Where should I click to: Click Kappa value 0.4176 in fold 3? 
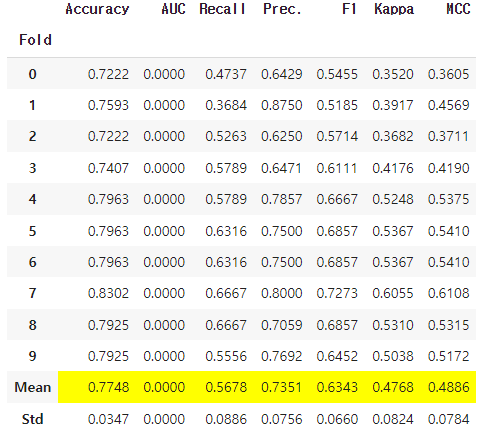tap(393, 168)
